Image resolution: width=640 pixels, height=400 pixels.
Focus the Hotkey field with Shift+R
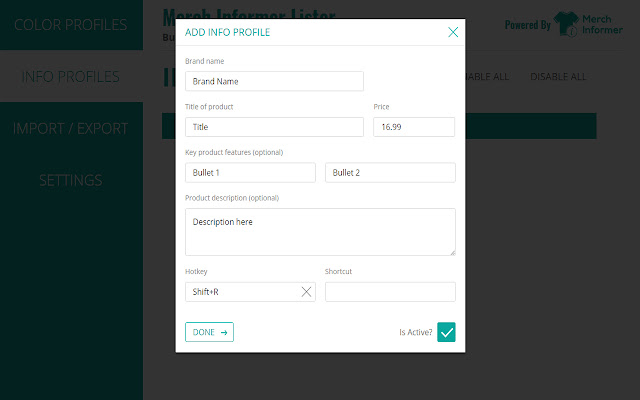[x=242, y=292]
